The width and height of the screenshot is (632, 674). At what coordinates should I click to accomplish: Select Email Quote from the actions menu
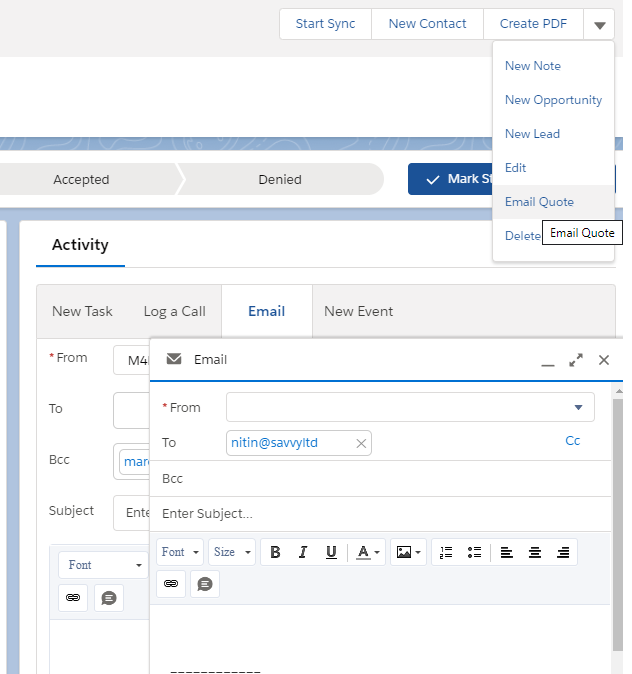539,202
